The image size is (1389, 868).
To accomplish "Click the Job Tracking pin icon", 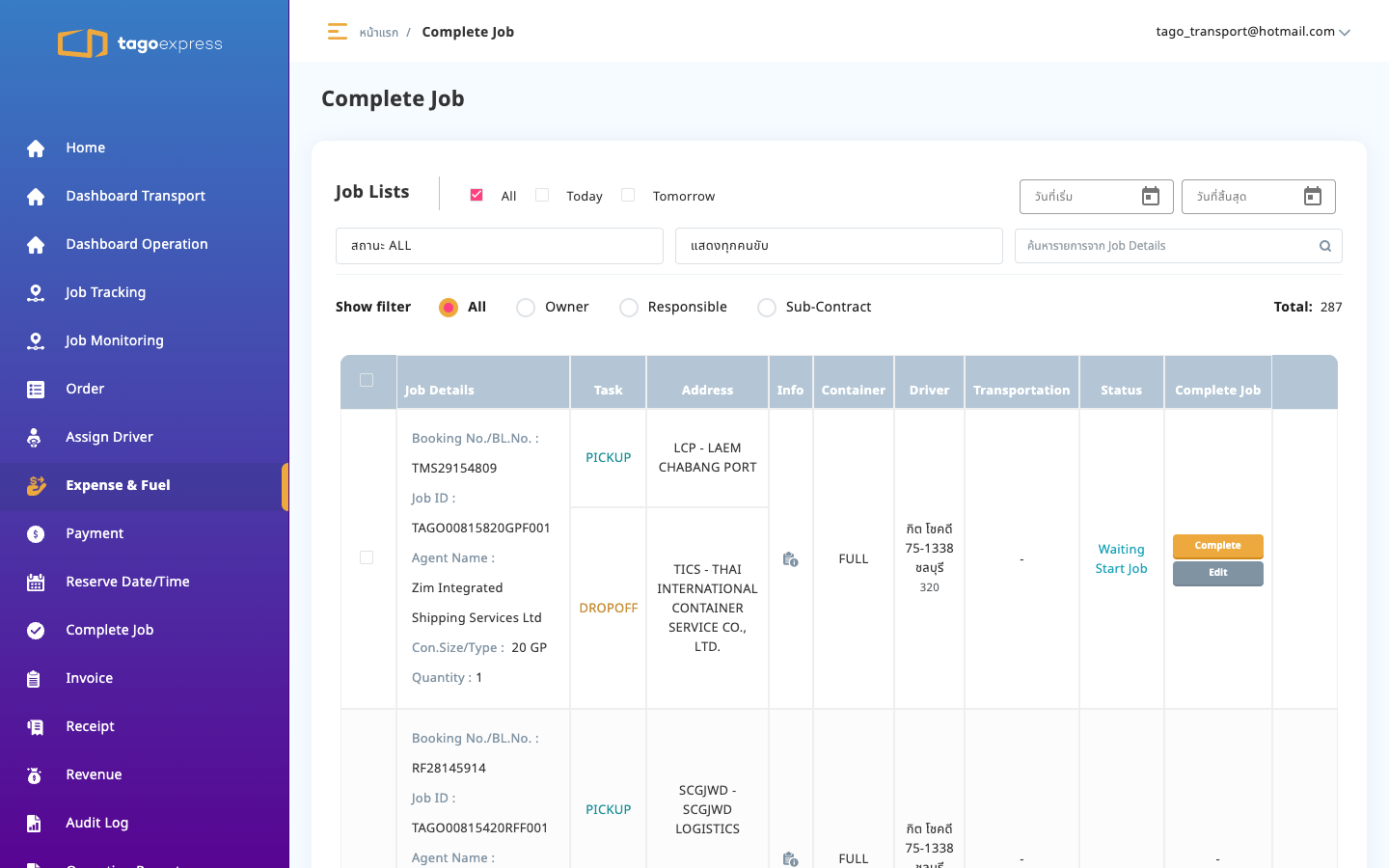I will pyautogui.click(x=36, y=292).
